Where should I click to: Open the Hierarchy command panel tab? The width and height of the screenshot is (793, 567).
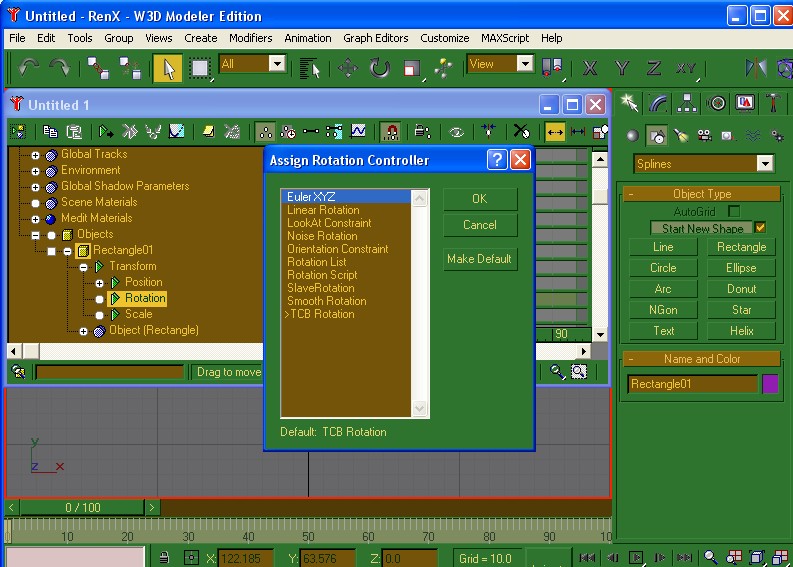[687, 103]
